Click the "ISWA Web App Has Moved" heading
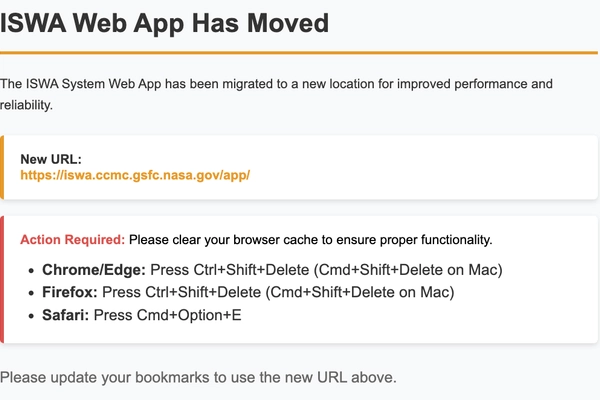 coord(164,22)
